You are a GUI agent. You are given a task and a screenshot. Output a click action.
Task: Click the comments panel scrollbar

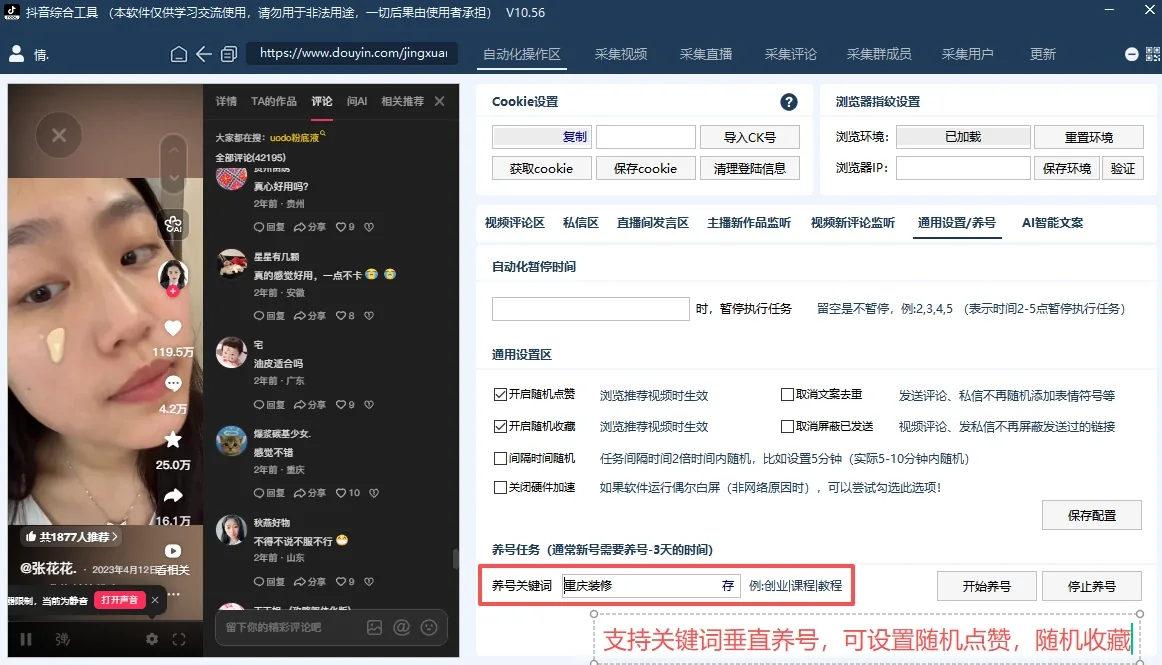click(x=455, y=559)
